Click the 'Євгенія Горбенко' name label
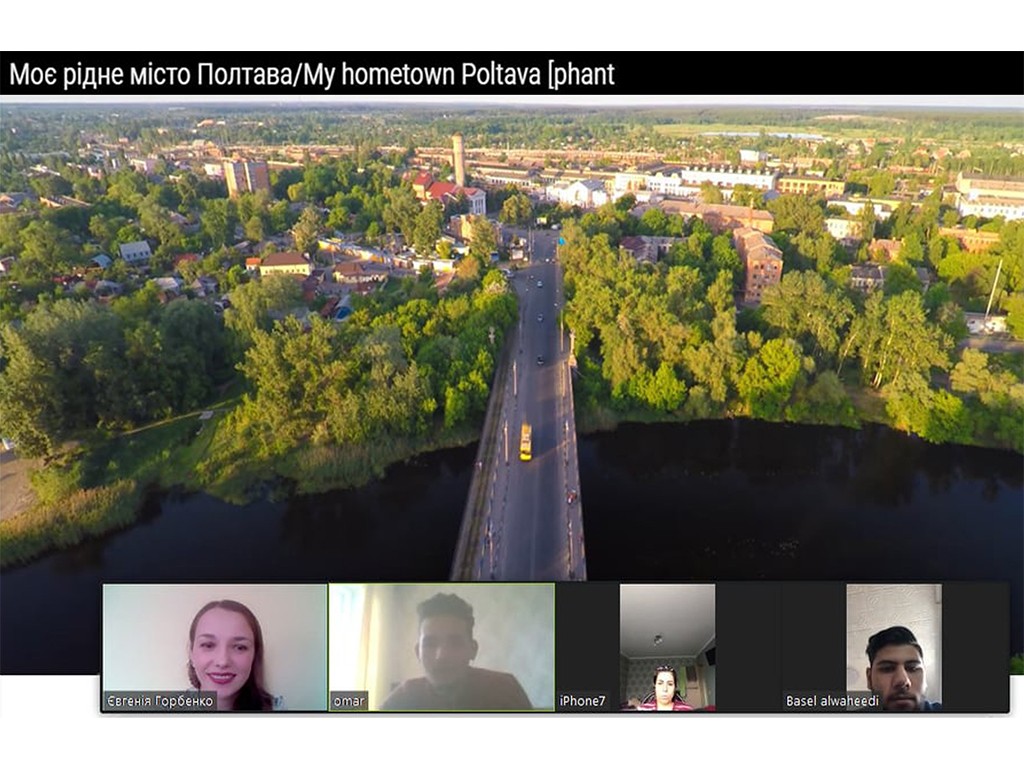1024x768 pixels. coord(160,701)
